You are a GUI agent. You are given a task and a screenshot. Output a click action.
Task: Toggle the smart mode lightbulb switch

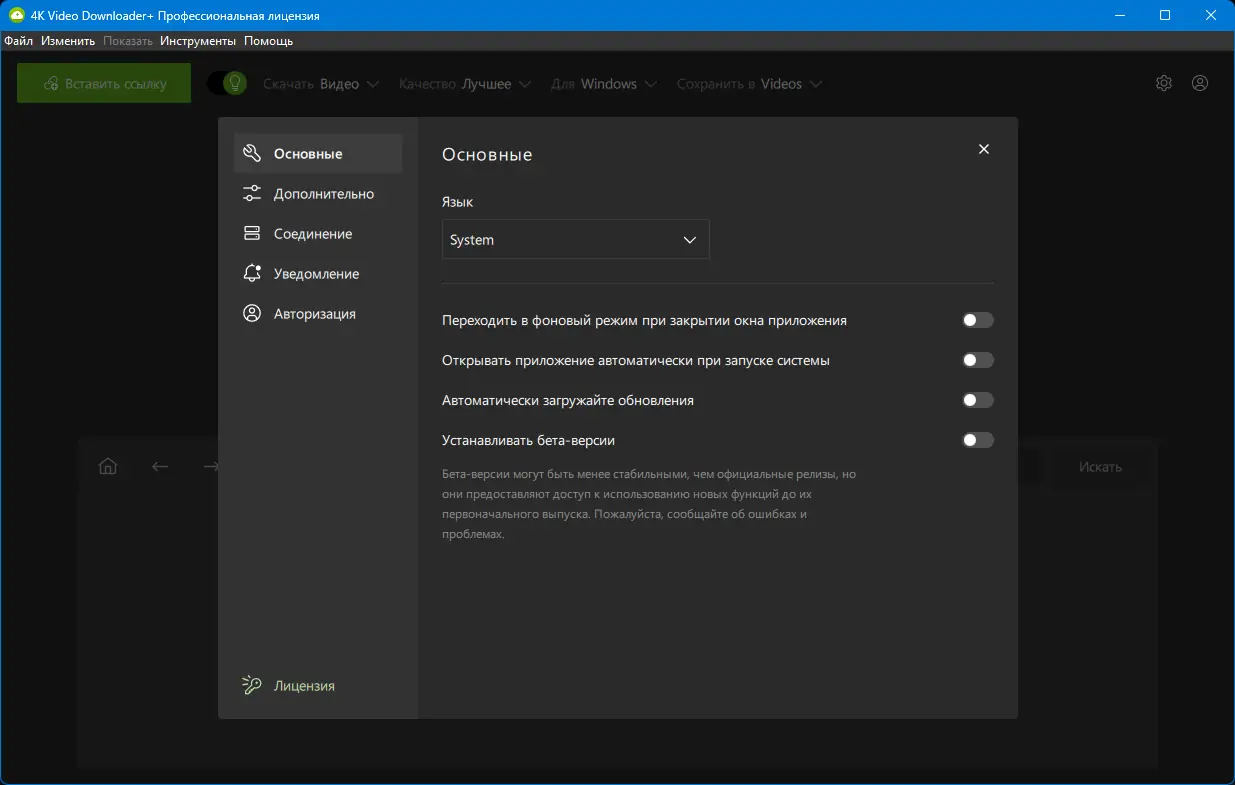[227, 84]
